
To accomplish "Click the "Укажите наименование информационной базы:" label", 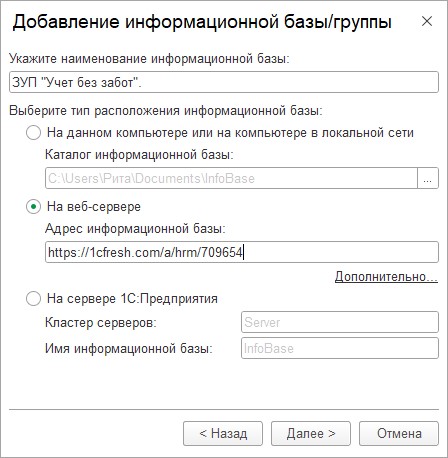I will click(x=149, y=59).
